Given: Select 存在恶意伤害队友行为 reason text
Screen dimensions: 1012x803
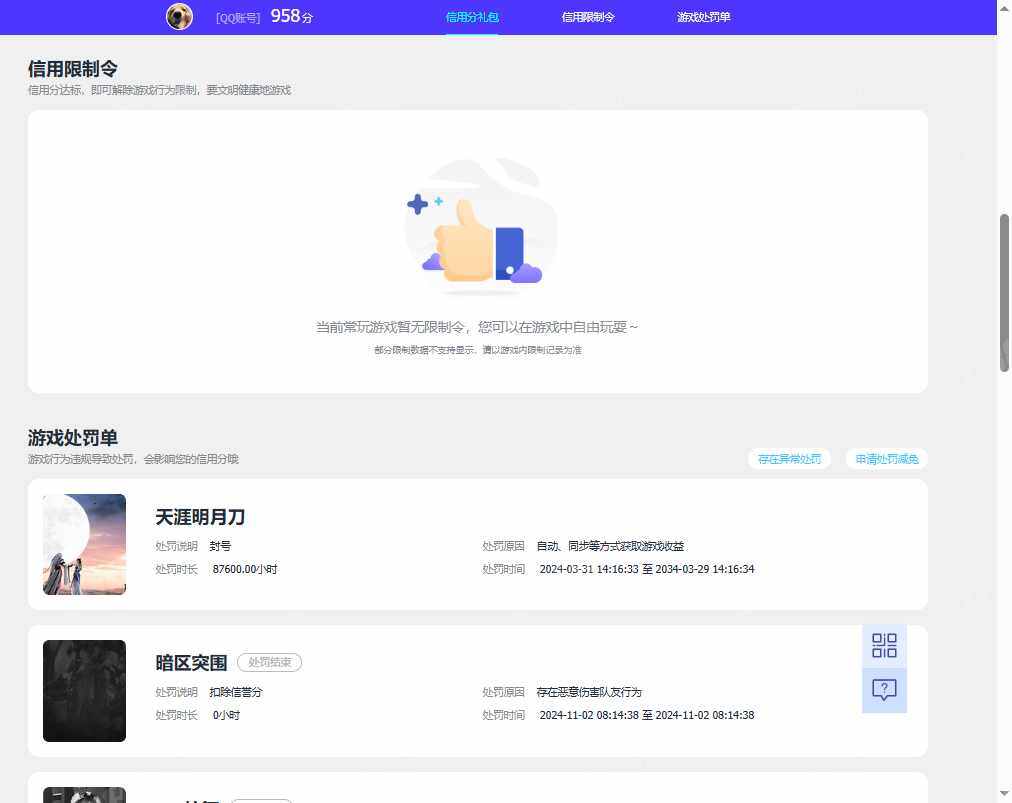Looking at the screenshot, I should click(589, 692).
